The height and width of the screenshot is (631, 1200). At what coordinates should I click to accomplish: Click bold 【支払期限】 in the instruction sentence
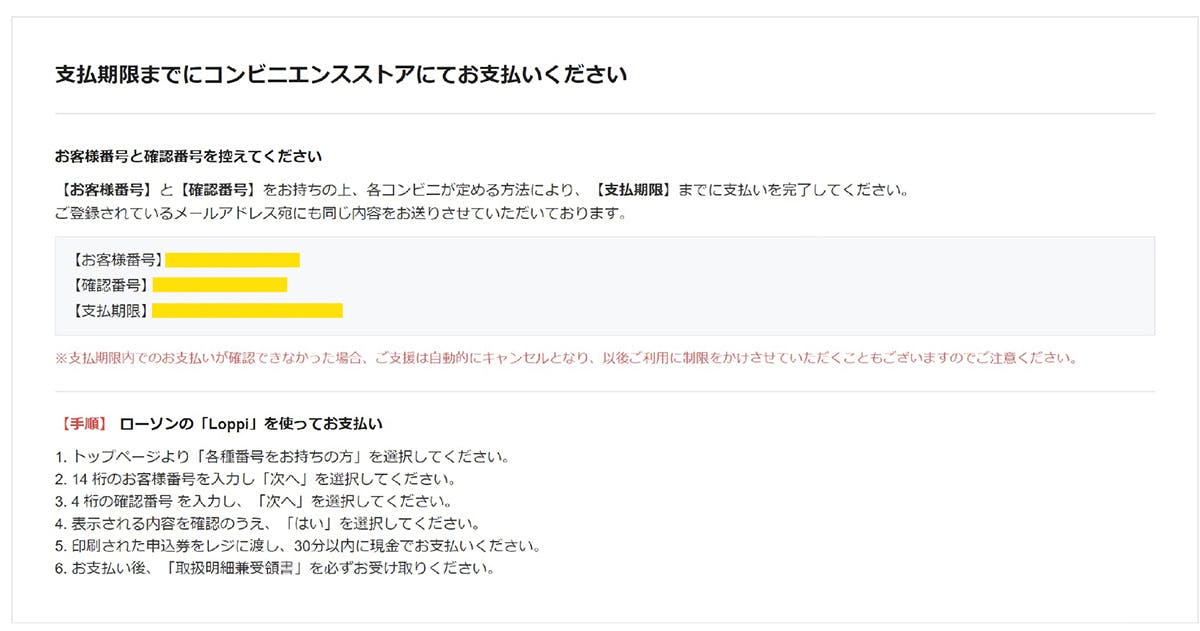[x=632, y=189]
